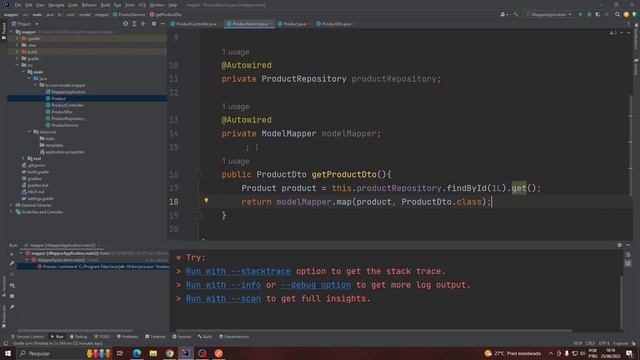Expand the .gradle folder node
The image size is (640, 360).
18,38
